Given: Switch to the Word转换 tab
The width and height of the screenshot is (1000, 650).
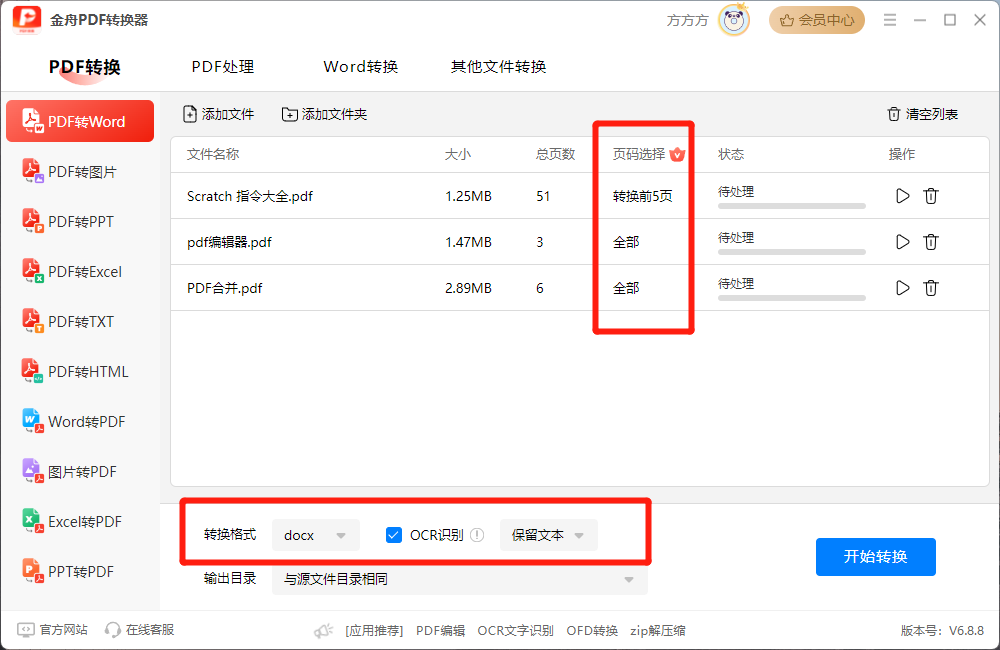Looking at the screenshot, I should coord(360,67).
